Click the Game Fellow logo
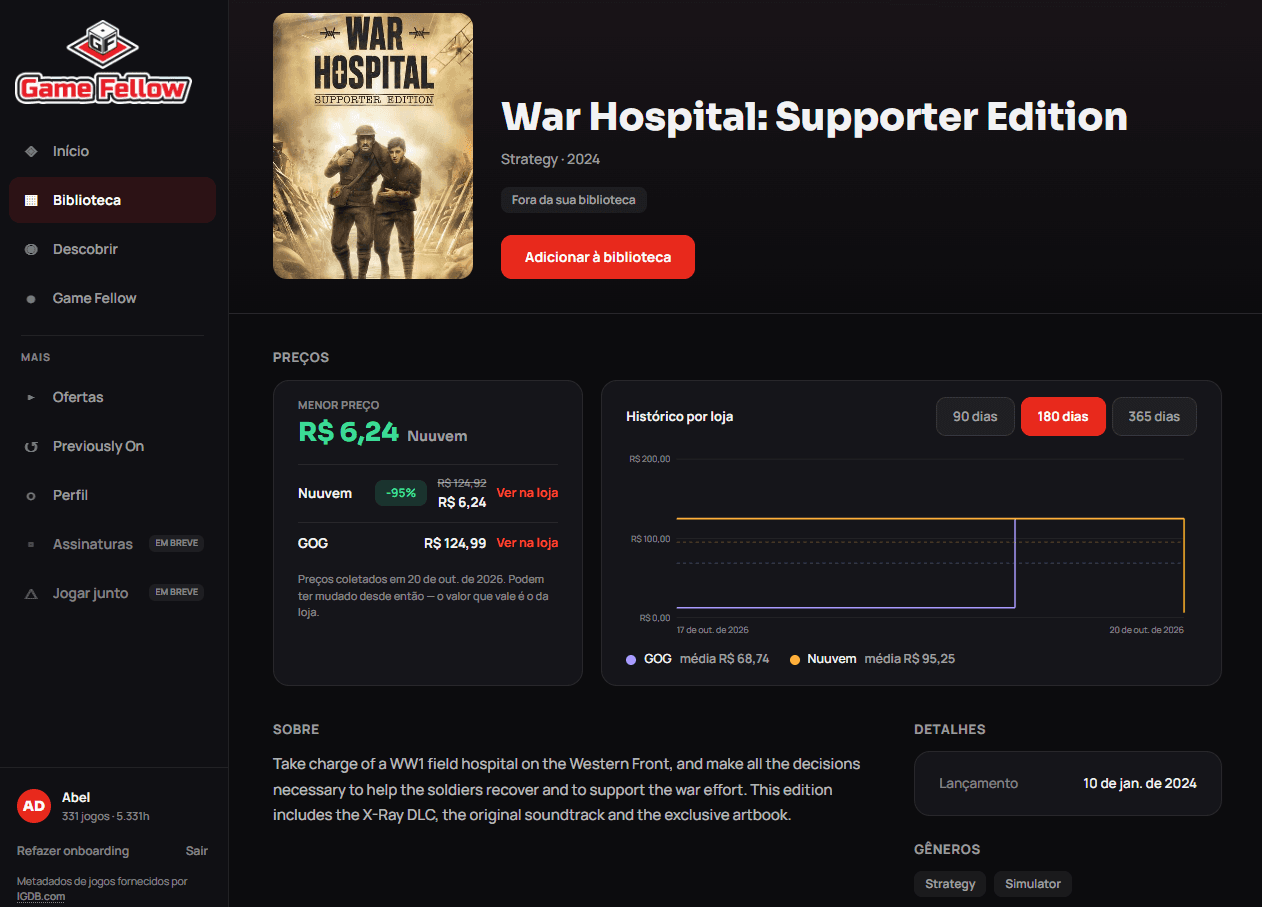Viewport: 1262px width, 907px height. (103, 63)
